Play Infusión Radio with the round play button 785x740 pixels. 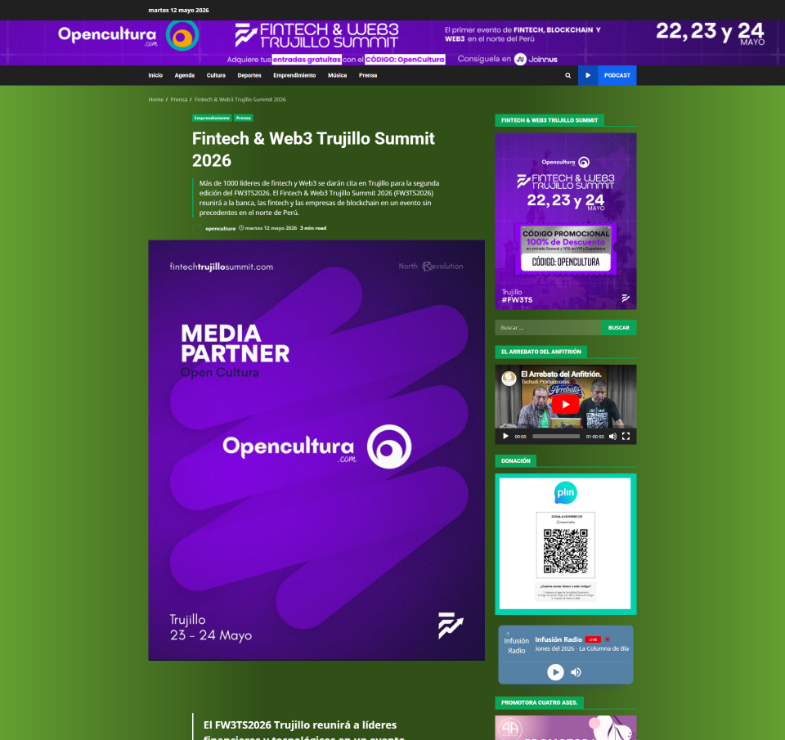point(555,672)
